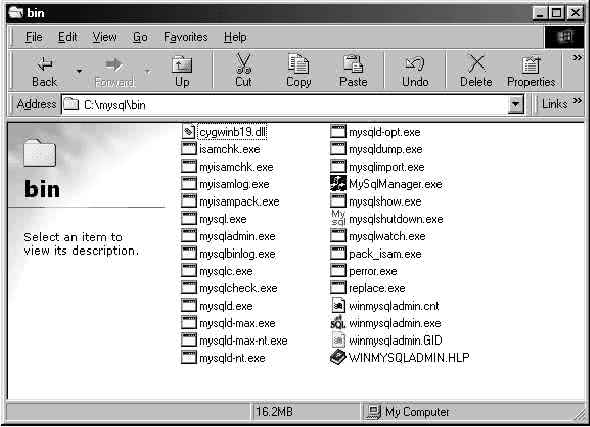
Task: Navigate Back with the Back button
Action: [44, 71]
